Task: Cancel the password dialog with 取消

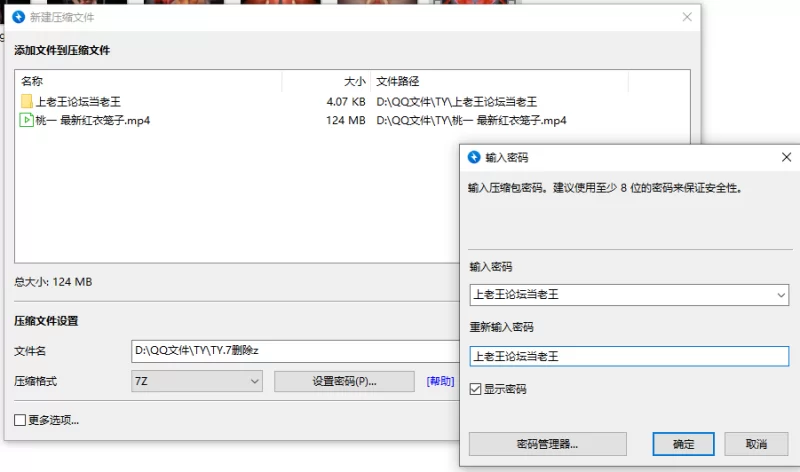Action: coord(756,444)
